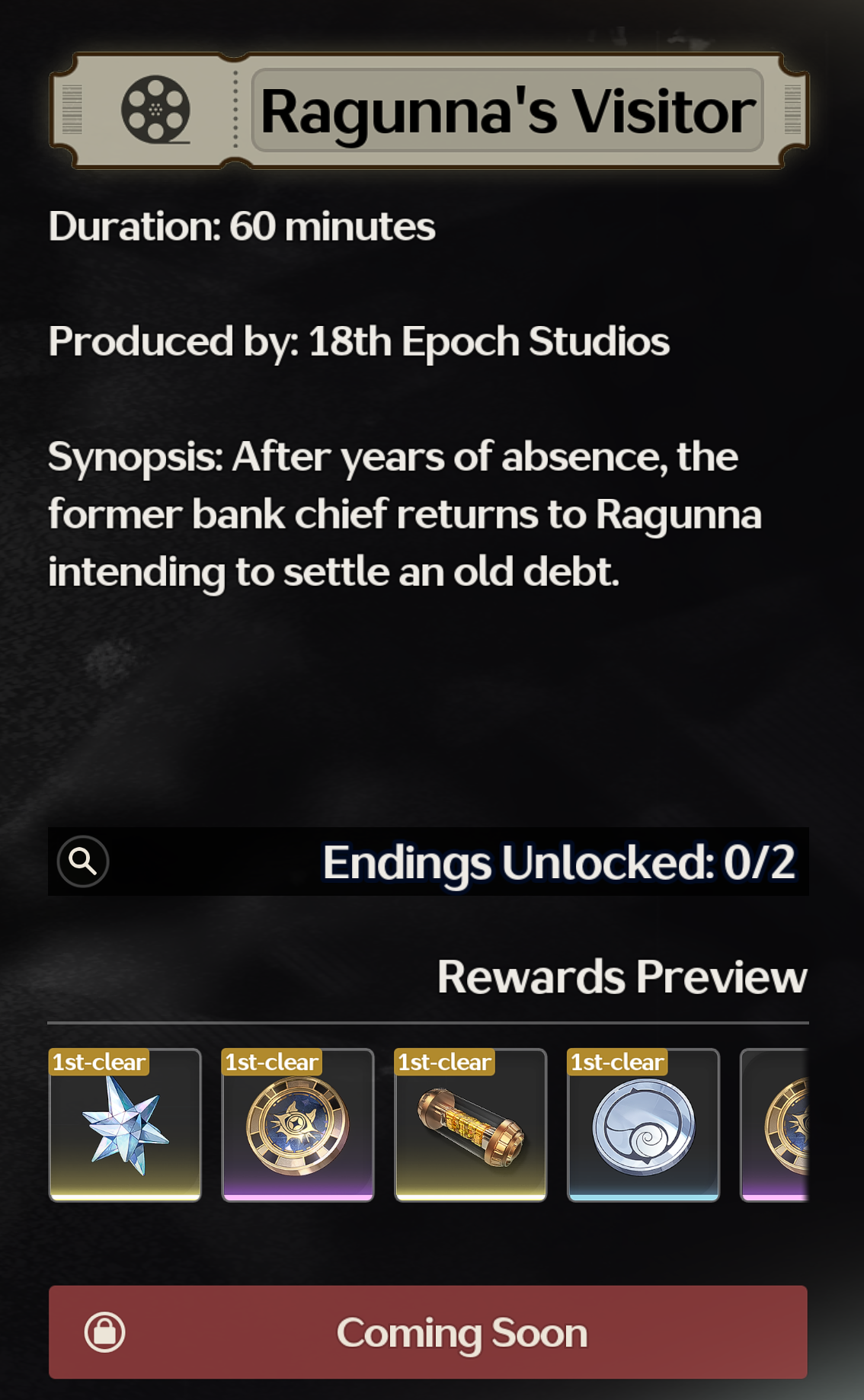Image resolution: width=864 pixels, height=1400 pixels.
Task: Click the 1st-clear tag on silver coin
Action: [618, 1062]
